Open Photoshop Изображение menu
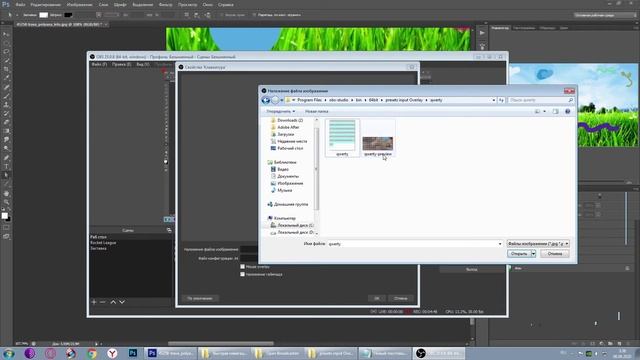 pos(80,4)
